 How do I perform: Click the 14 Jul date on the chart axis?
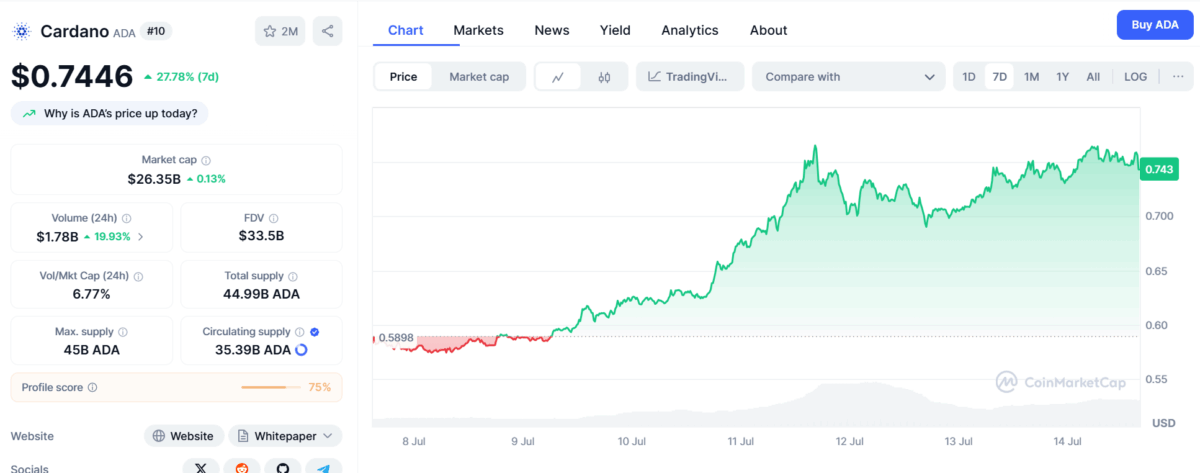[x=1069, y=440]
